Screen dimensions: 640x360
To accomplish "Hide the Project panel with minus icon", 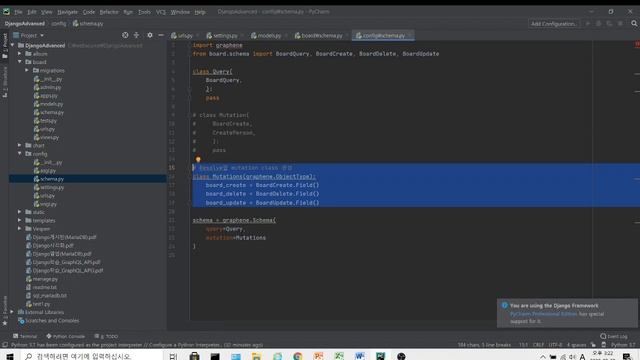I will [x=161, y=36].
